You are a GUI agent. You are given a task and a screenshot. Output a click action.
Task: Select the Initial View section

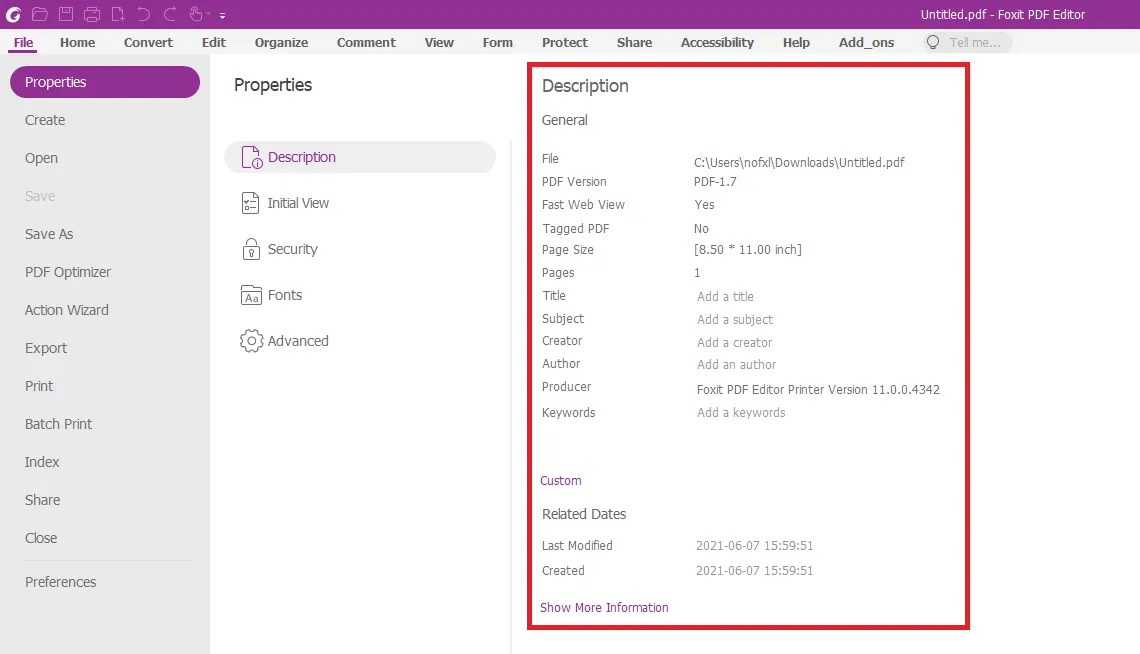[298, 203]
